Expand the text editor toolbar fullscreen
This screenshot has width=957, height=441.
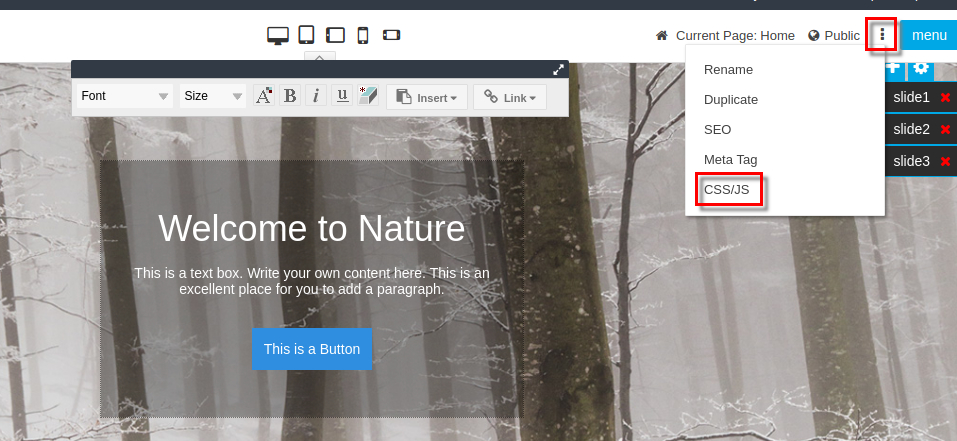(x=559, y=69)
